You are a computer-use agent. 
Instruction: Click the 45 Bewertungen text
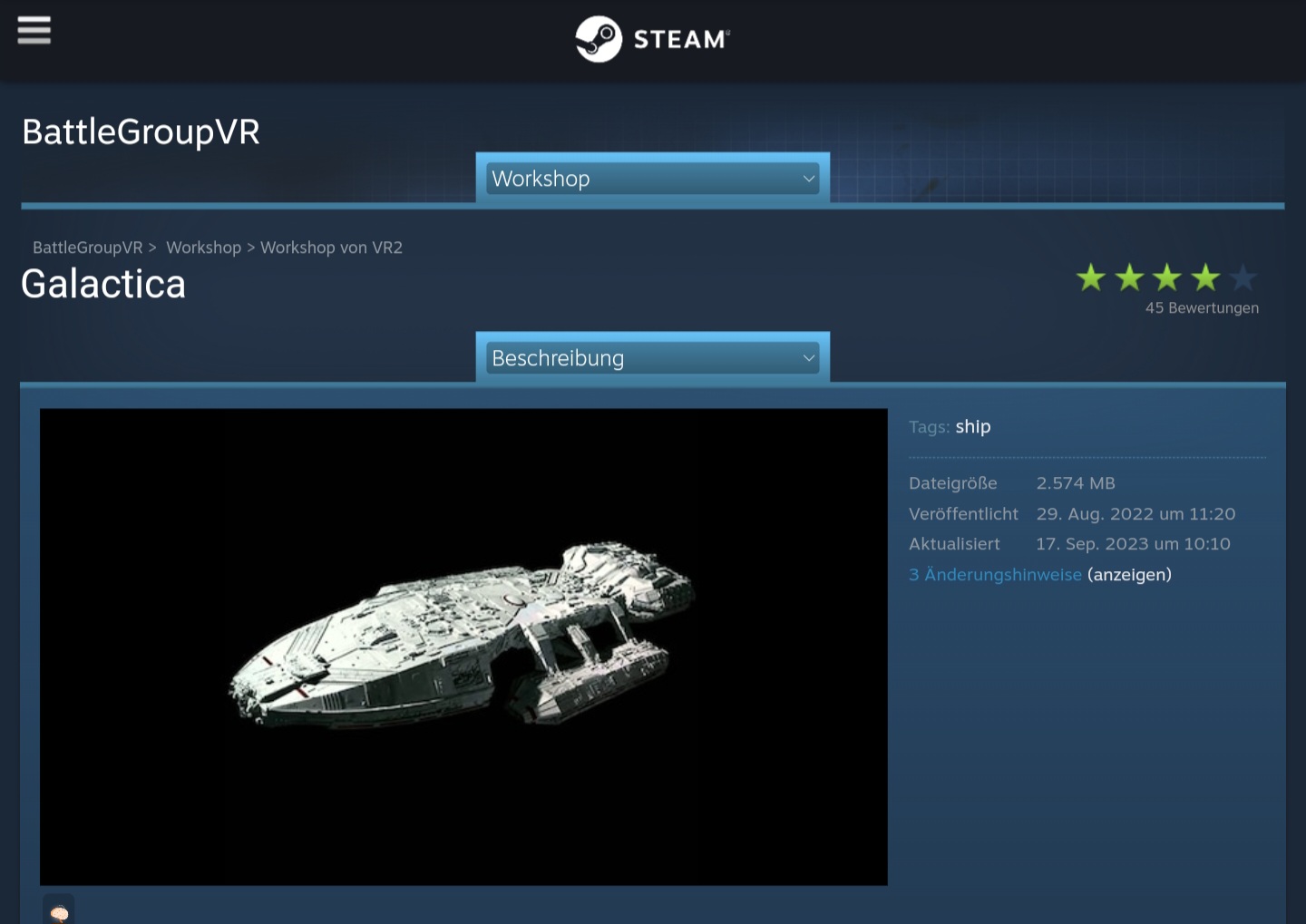[1202, 308]
